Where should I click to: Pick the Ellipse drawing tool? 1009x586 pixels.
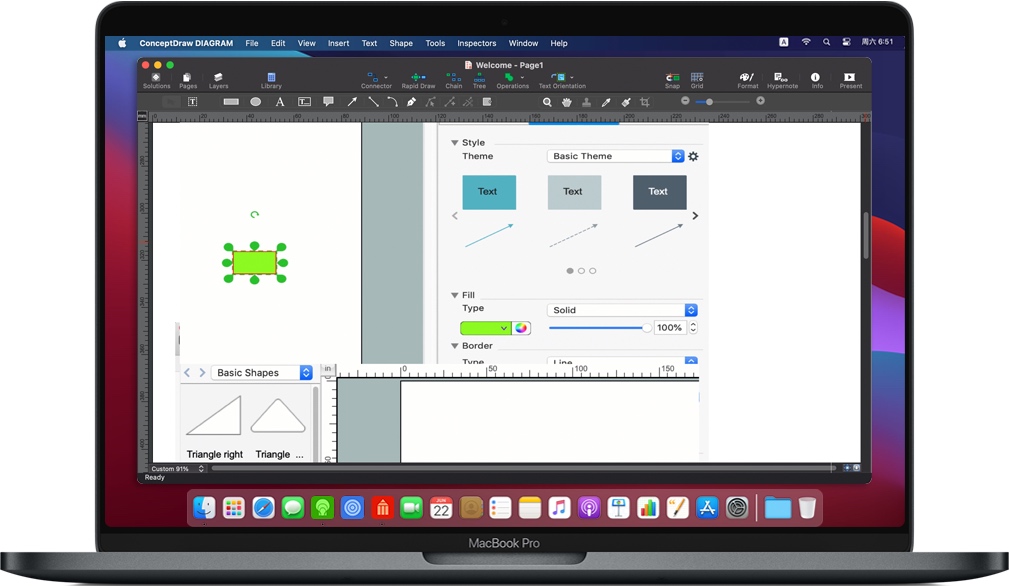click(x=256, y=101)
